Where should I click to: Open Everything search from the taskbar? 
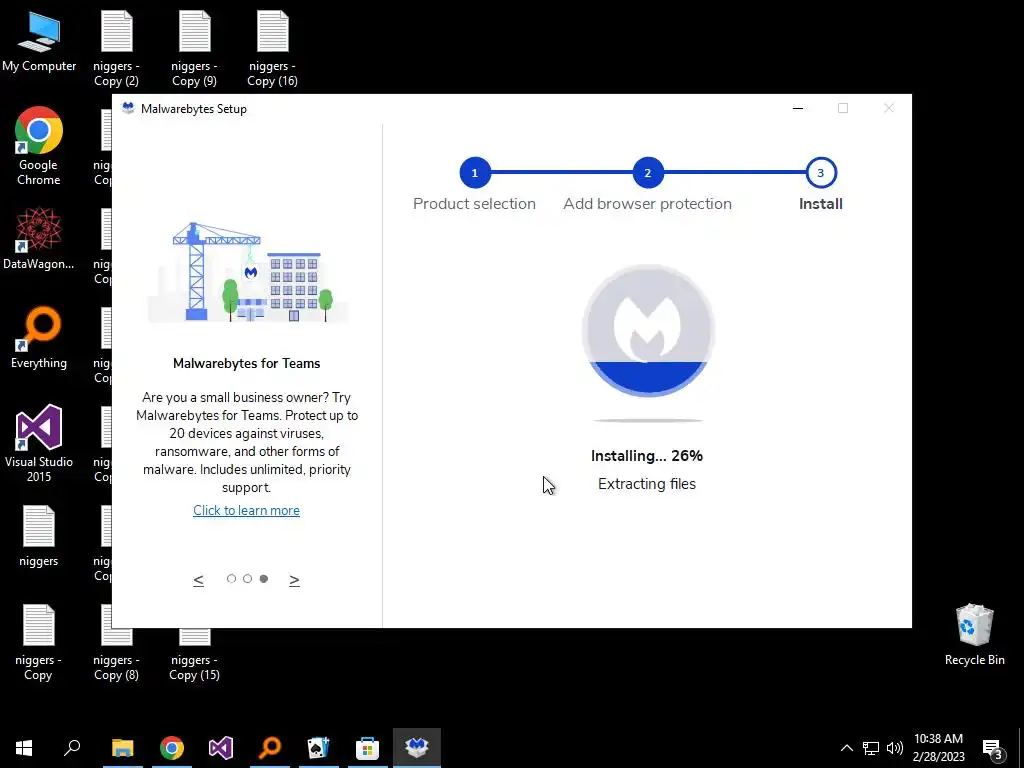(270, 748)
